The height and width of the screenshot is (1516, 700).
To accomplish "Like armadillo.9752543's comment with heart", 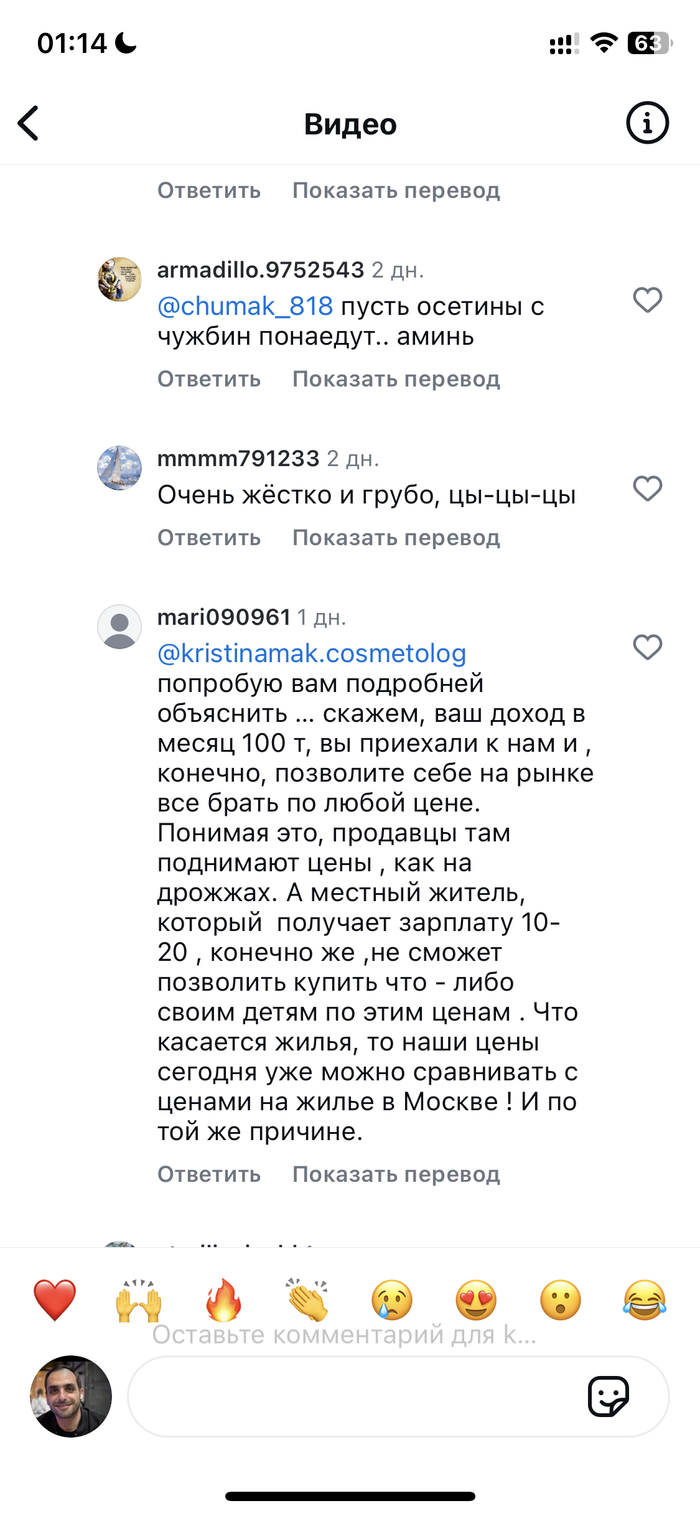I will coord(648,299).
